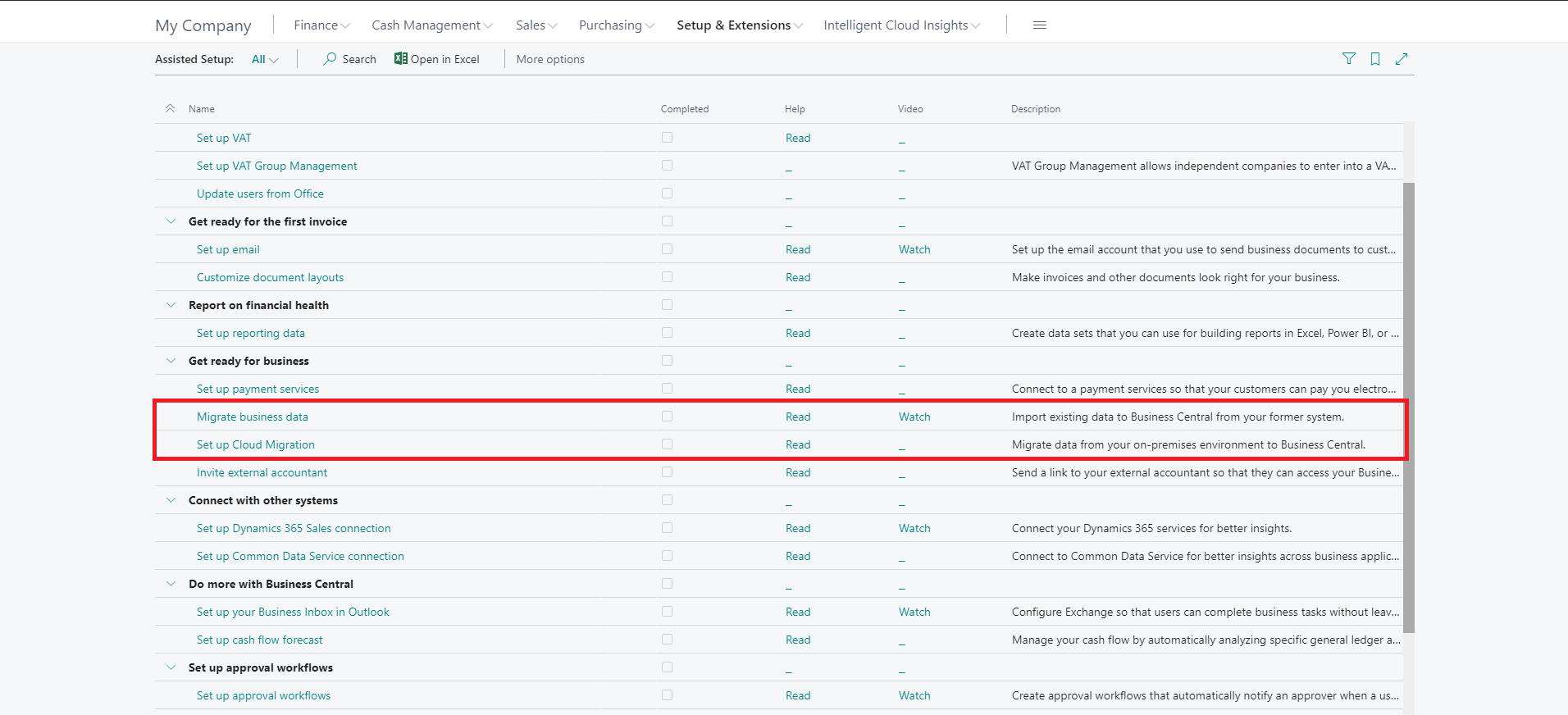Collapse the Do more with Business Central group
Viewport: 1568px width, 715px height.
(171, 584)
